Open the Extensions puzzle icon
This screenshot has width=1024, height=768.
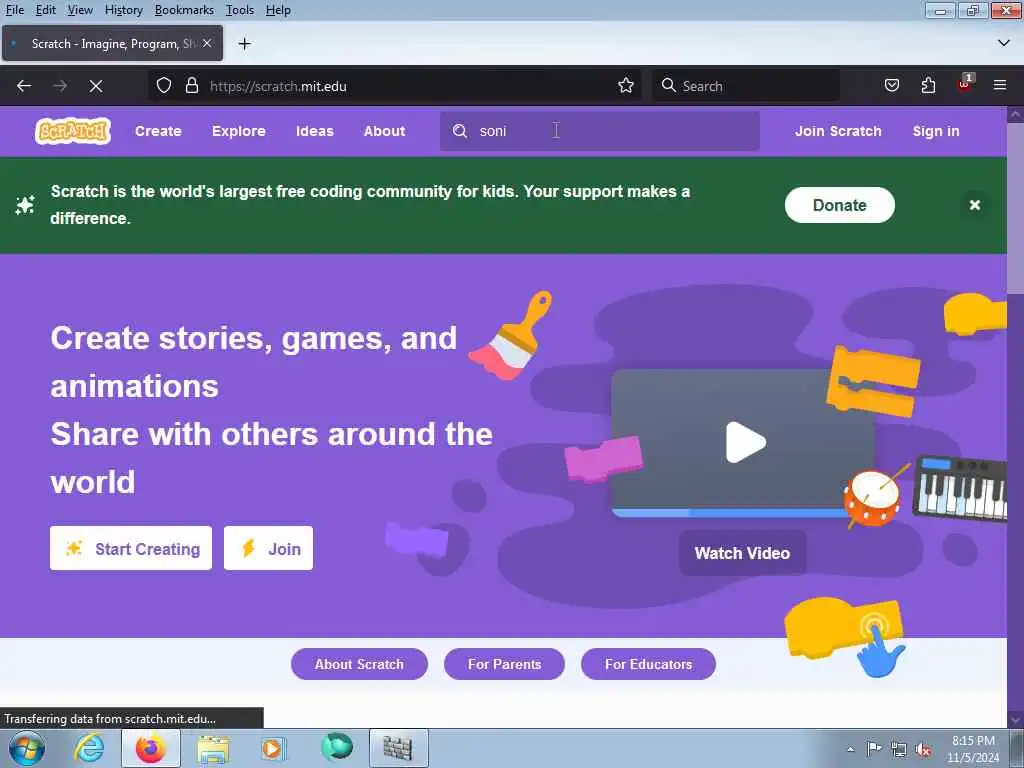click(x=928, y=86)
